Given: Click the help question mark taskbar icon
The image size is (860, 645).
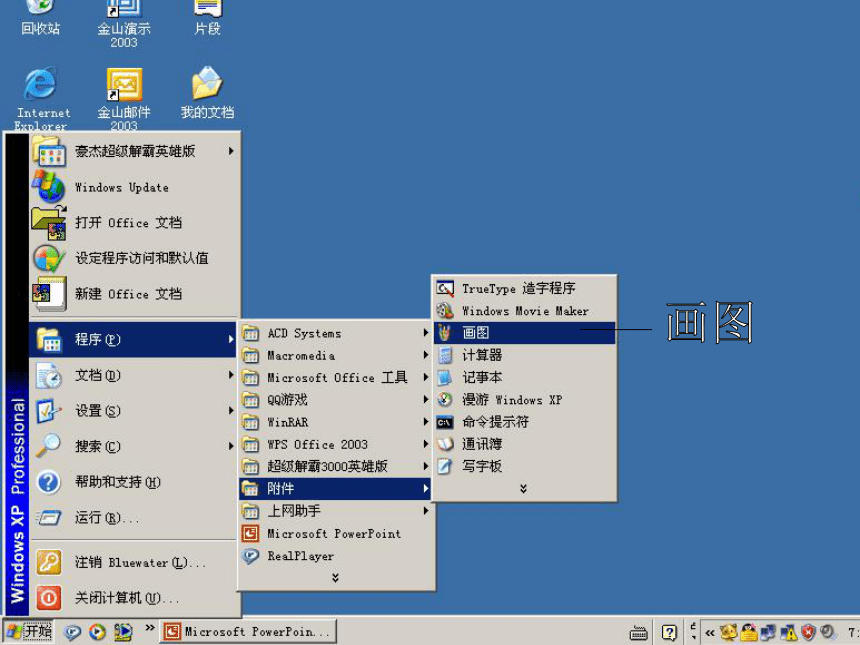Looking at the screenshot, I should coord(669,632).
